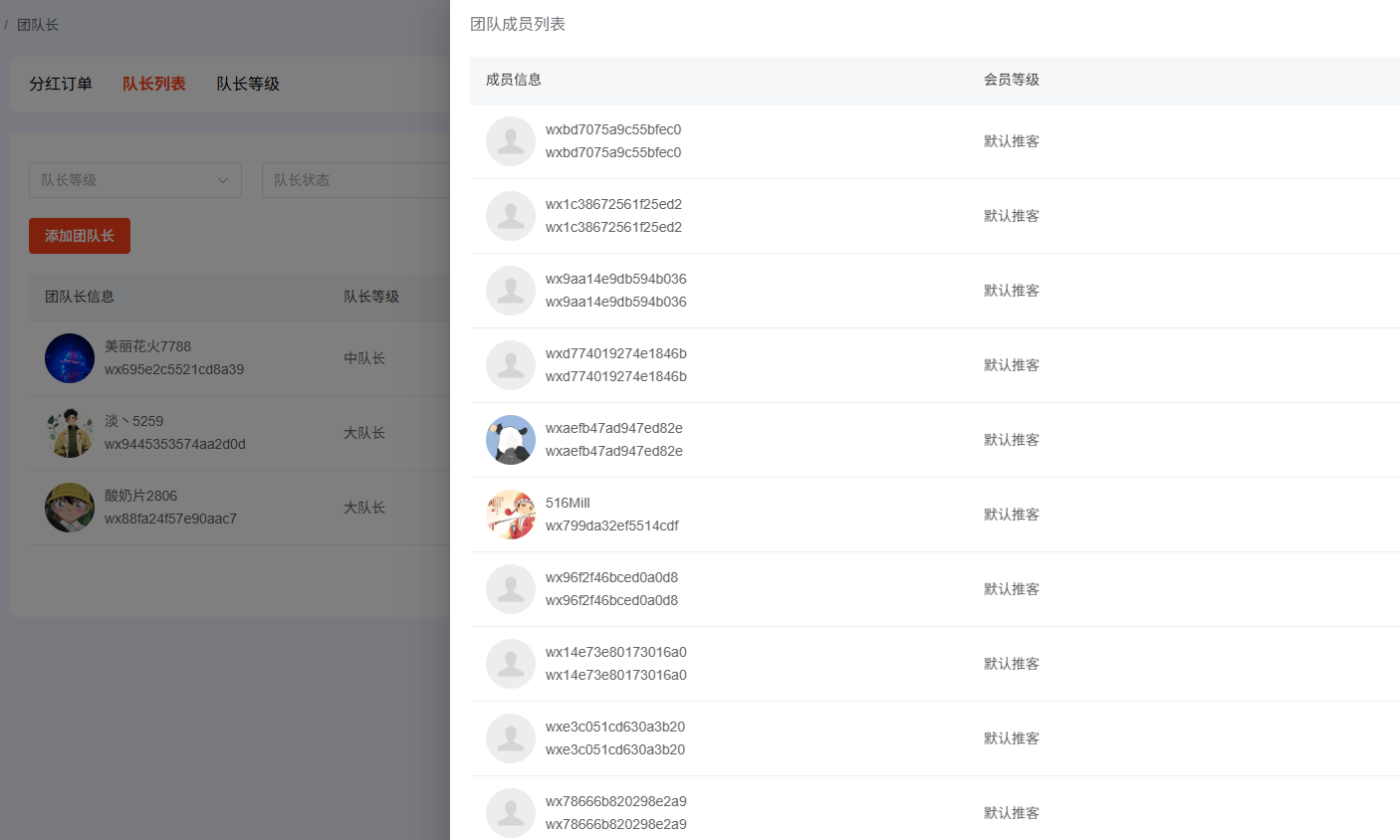The image size is (1400, 840).
Task: Open the 队长状态 filter dropdown
Action: [x=353, y=180]
